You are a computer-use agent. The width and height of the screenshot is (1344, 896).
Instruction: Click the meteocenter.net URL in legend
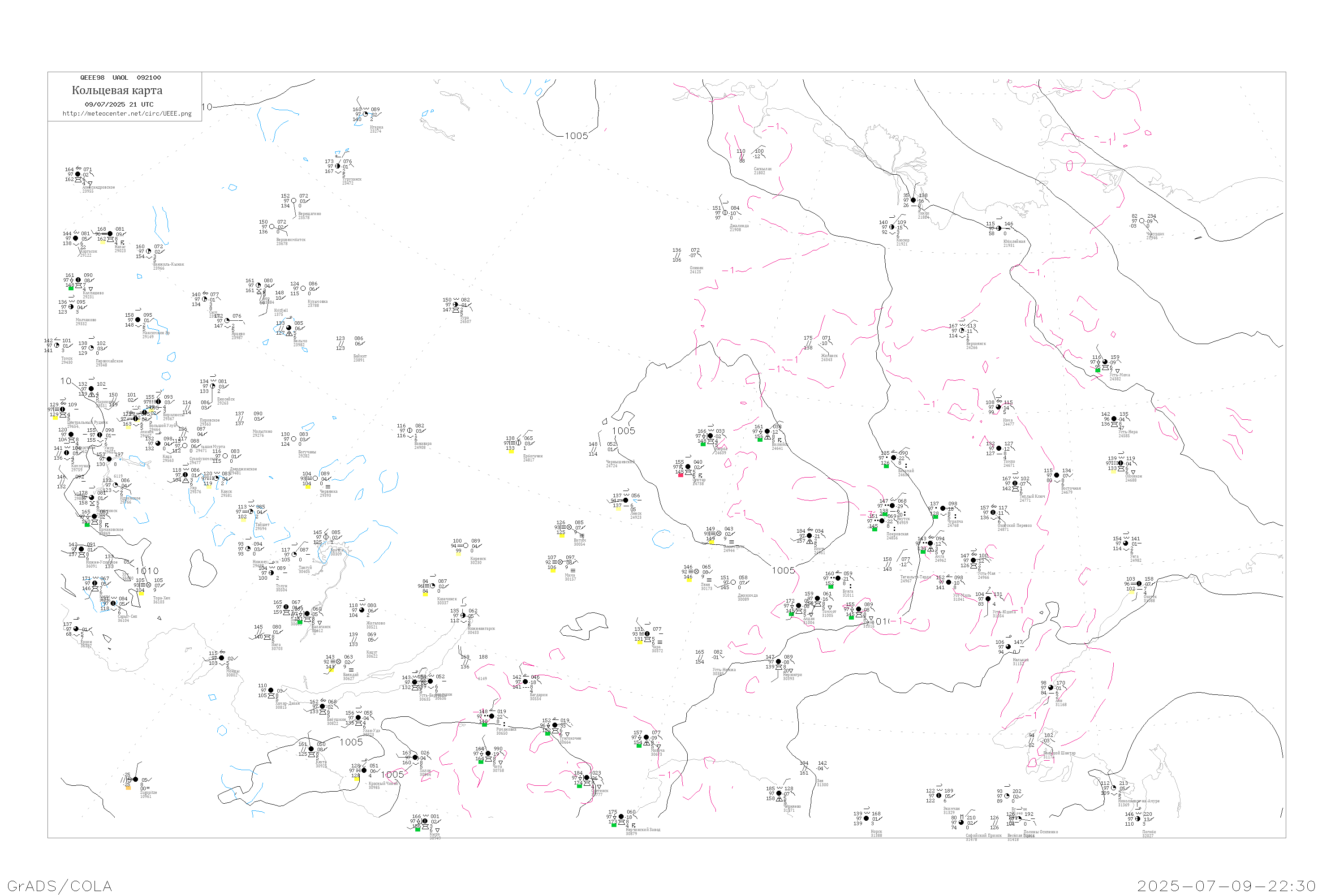[x=127, y=114]
